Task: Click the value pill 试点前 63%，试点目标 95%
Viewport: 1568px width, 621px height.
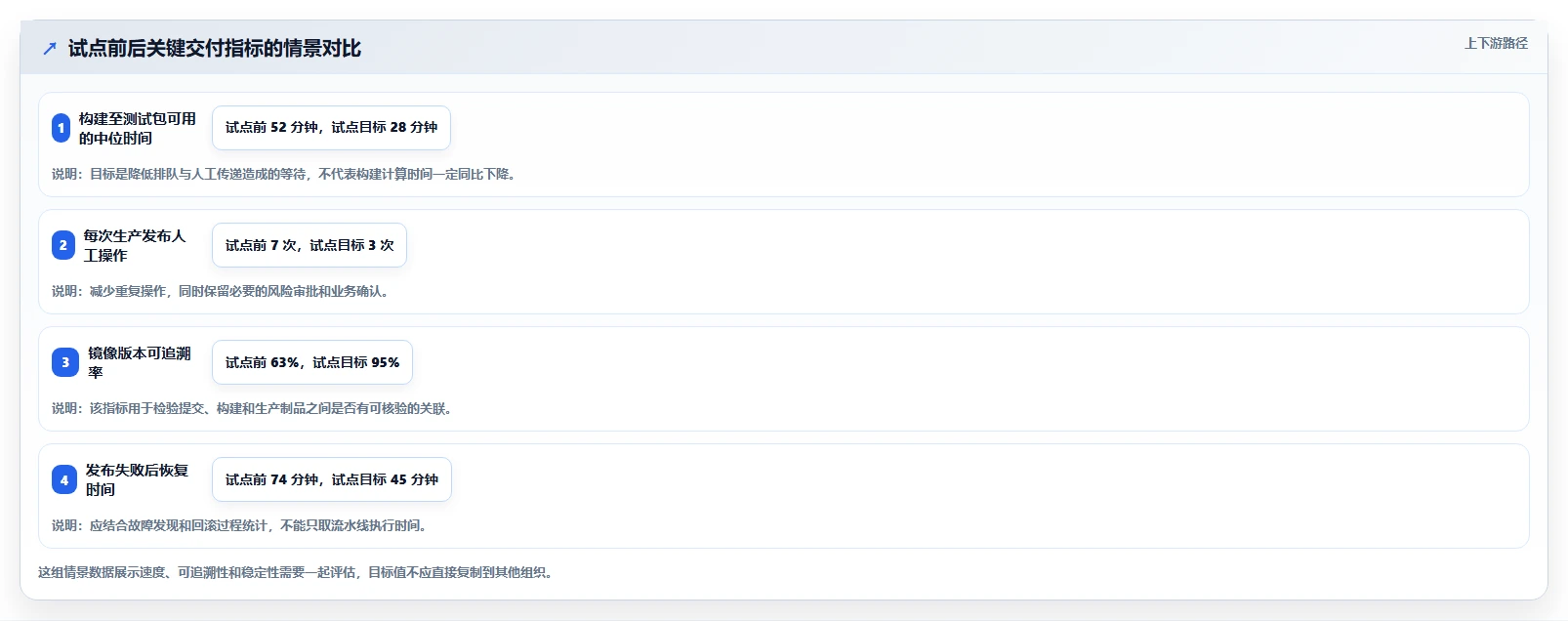Action: pyautogui.click(x=312, y=362)
